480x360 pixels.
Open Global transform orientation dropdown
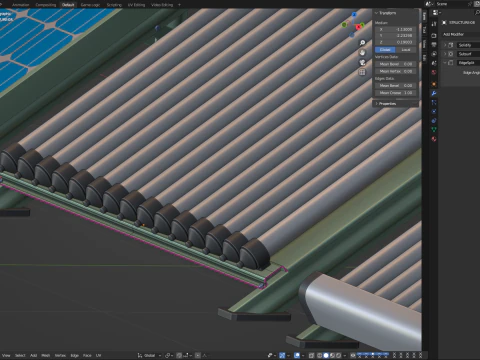(149, 355)
